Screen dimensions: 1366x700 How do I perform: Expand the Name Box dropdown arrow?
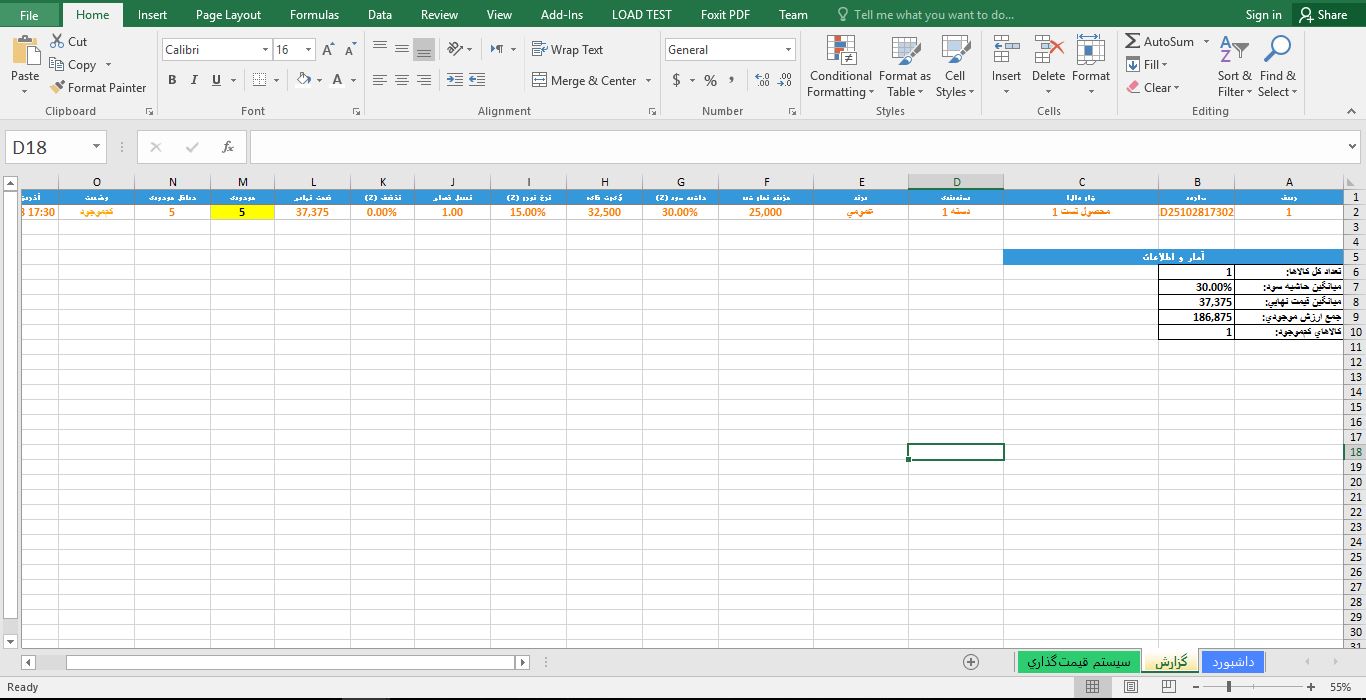coord(97,147)
